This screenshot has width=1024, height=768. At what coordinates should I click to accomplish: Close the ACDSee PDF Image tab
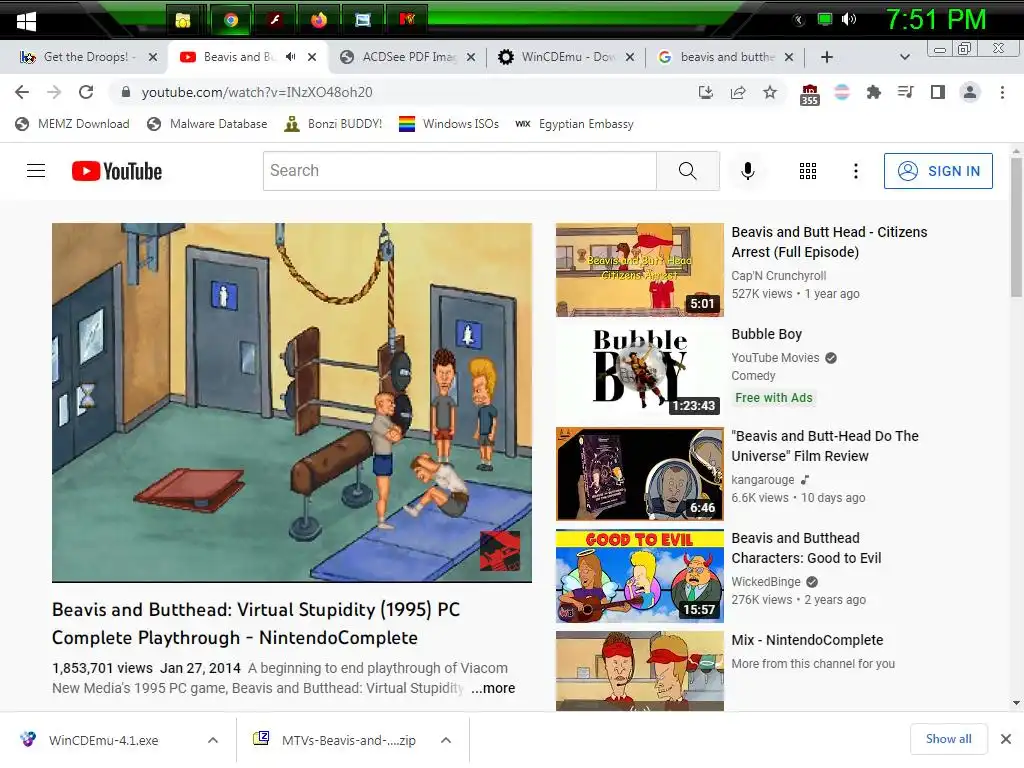tap(471, 57)
